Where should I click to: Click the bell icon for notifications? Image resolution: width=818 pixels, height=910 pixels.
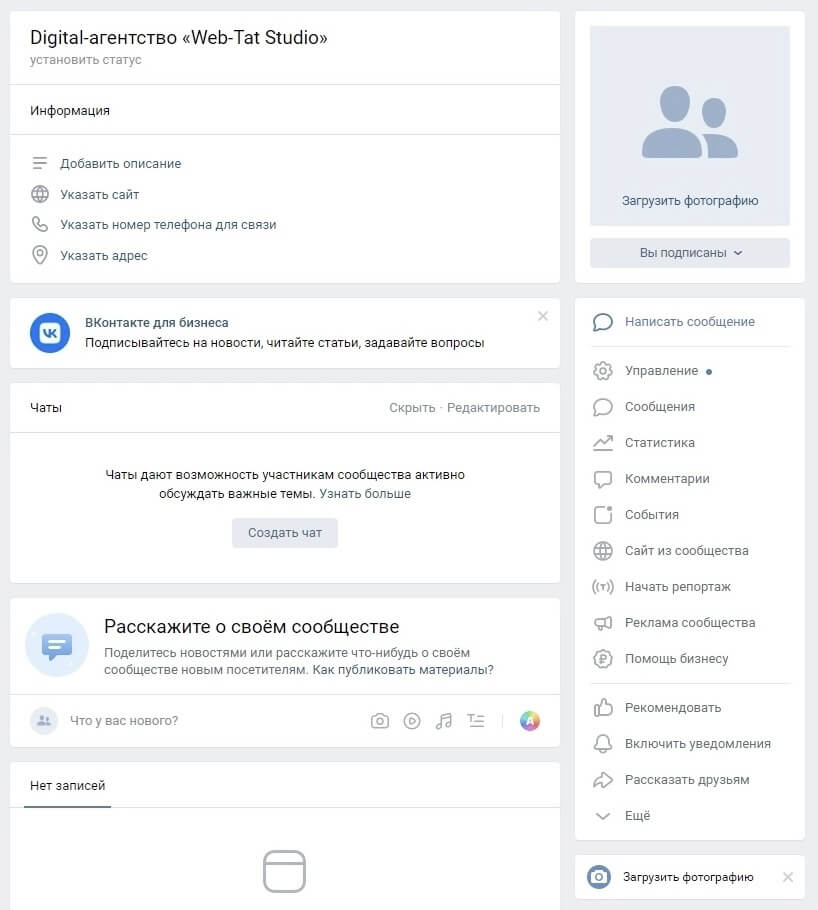[603, 743]
